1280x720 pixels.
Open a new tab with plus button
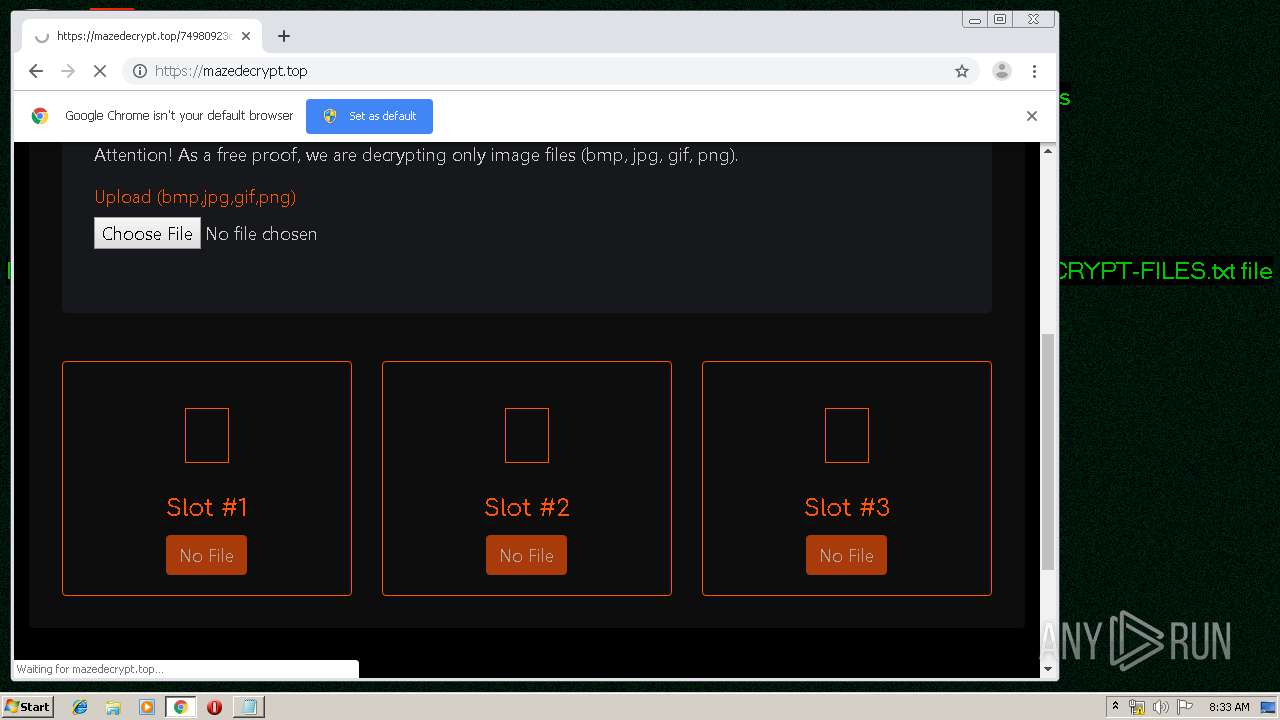(284, 36)
